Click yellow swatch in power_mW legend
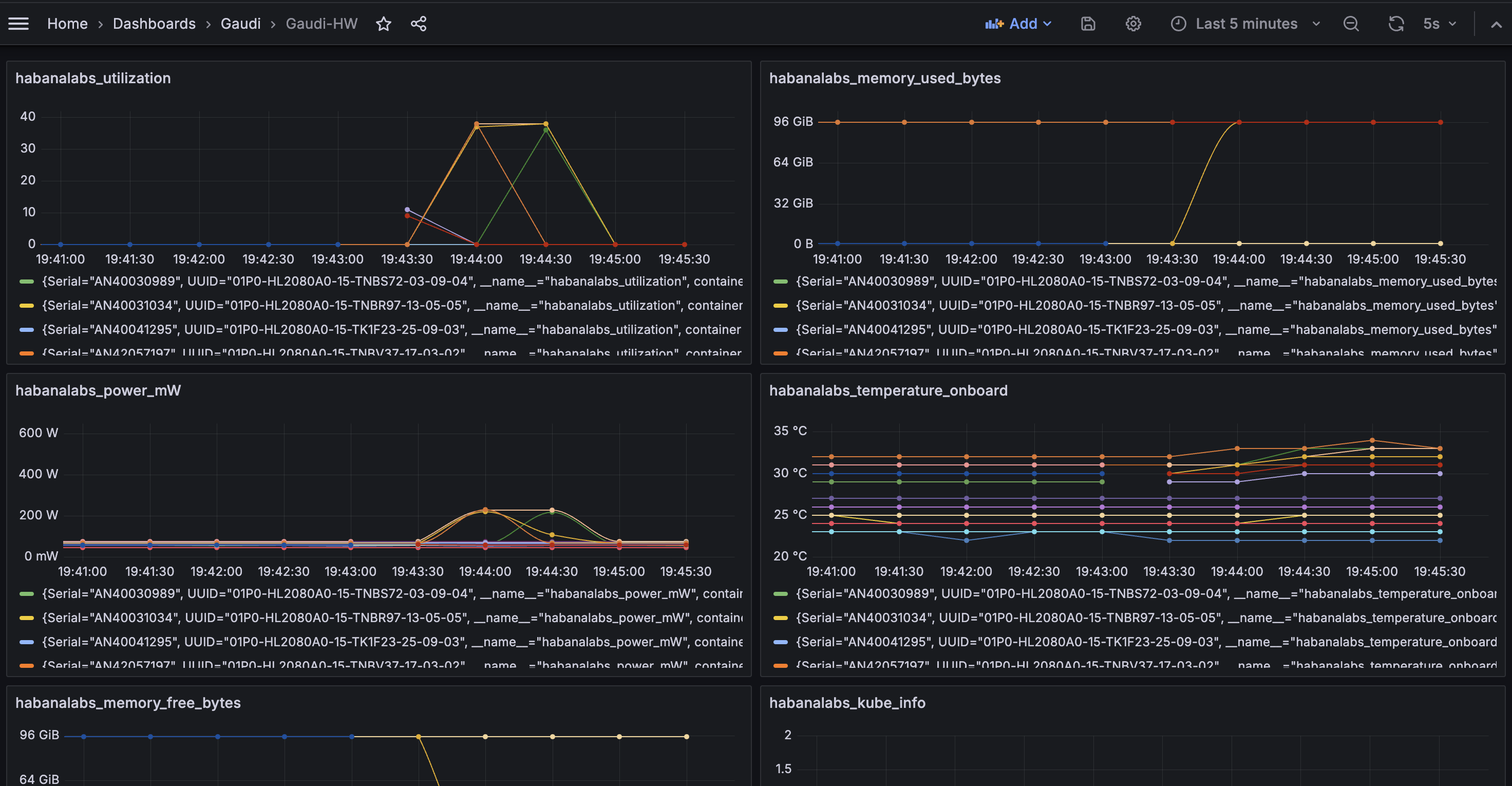The height and width of the screenshot is (786, 1512). [x=26, y=618]
